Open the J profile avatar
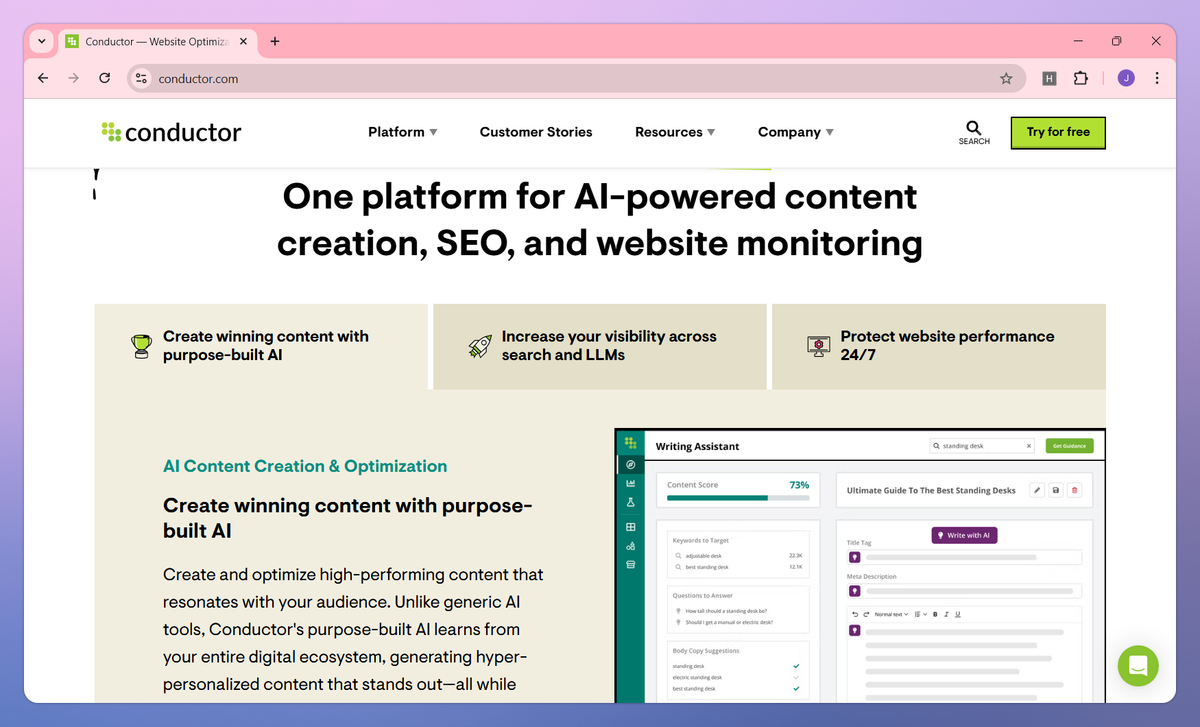Image resolution: width=1200 pixels, height=727 pixels. 1126,78
